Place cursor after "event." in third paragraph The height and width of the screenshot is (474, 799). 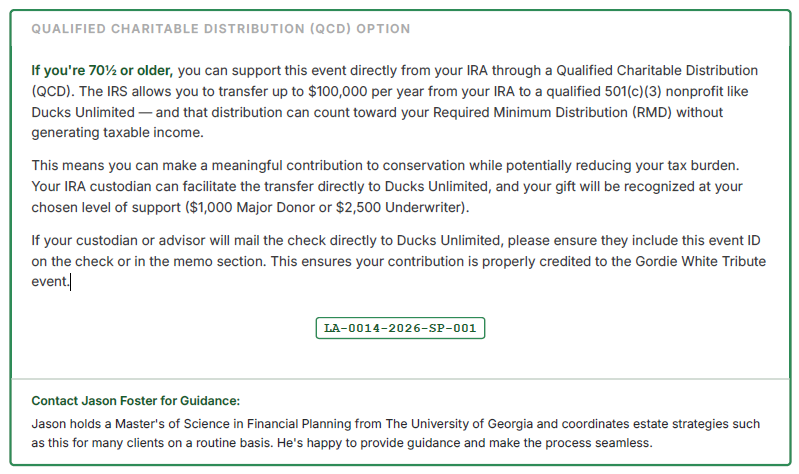tap(70, 282)
